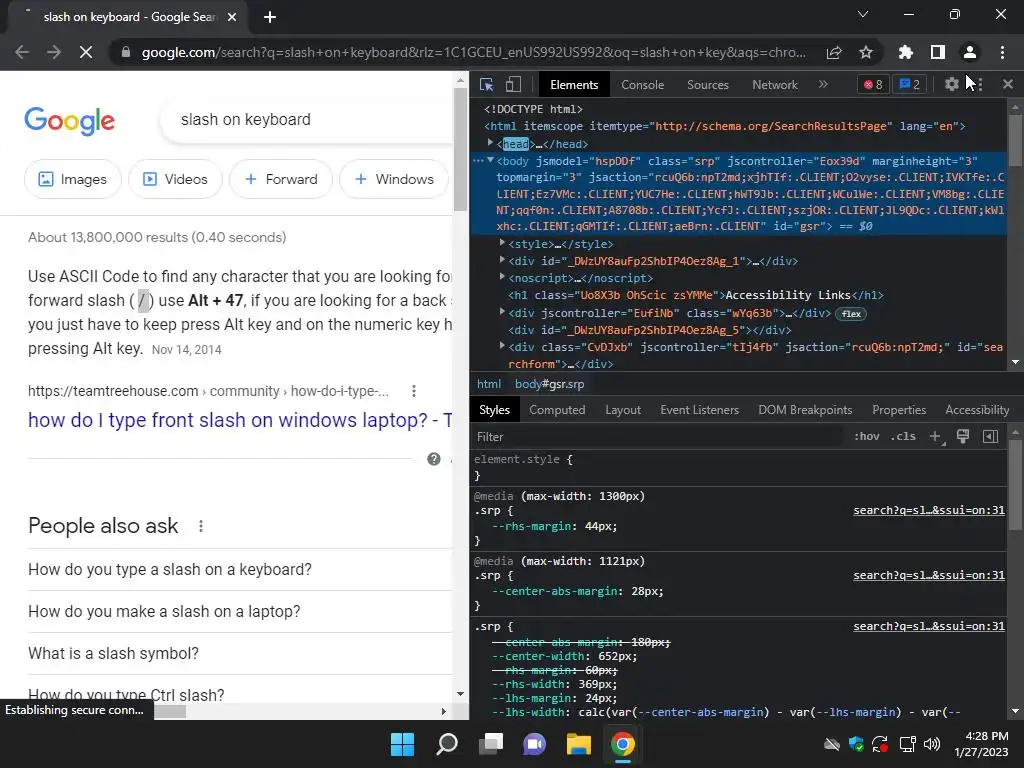This screenshot has width=1024, height=768.
Task: Expand the div class CvDJxb node
Action: tap(502, 346)
